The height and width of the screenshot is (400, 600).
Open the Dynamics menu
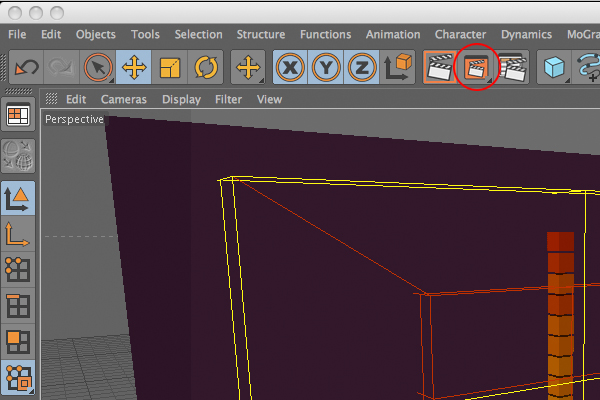[527, 34]
